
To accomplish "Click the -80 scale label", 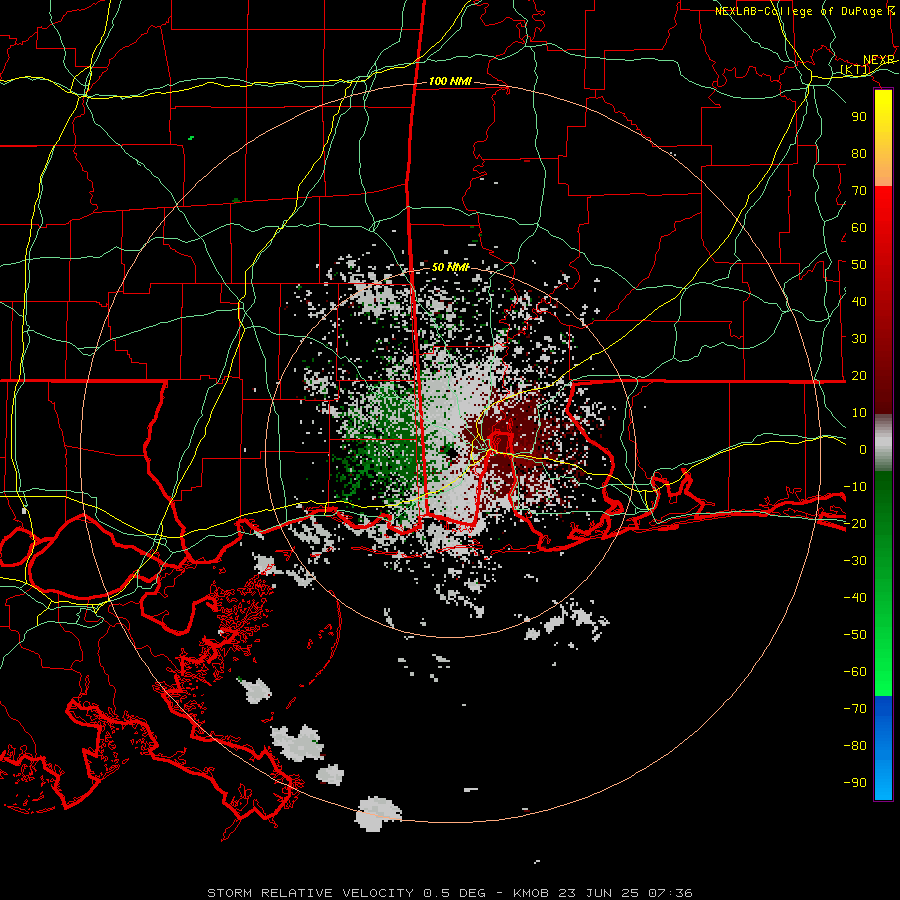I will (855, 746).
